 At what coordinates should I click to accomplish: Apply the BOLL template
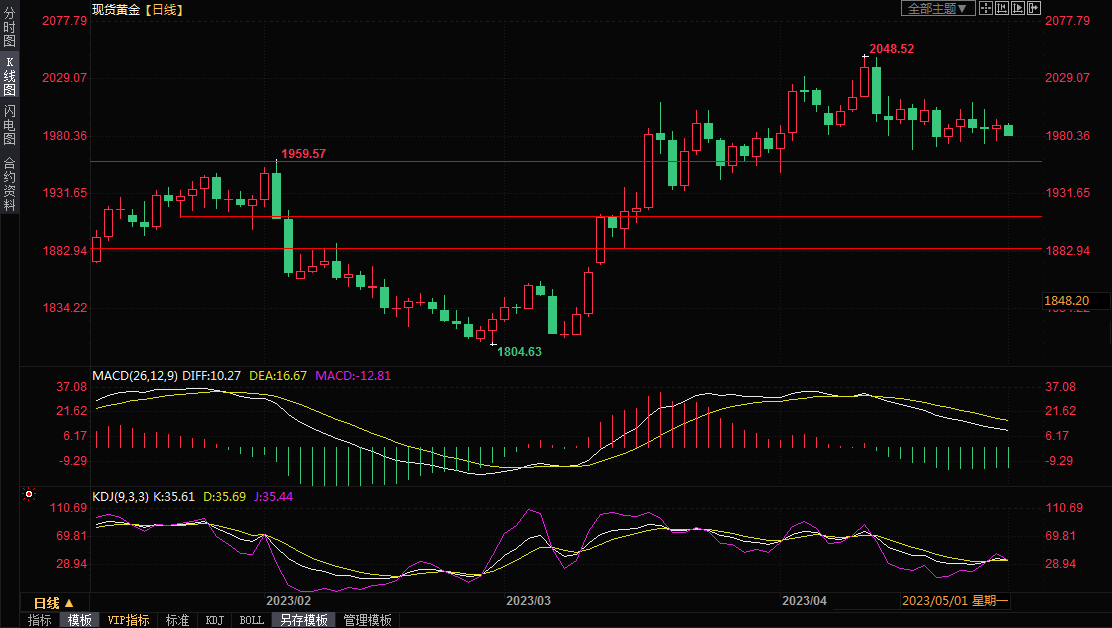tap(251, 620)
